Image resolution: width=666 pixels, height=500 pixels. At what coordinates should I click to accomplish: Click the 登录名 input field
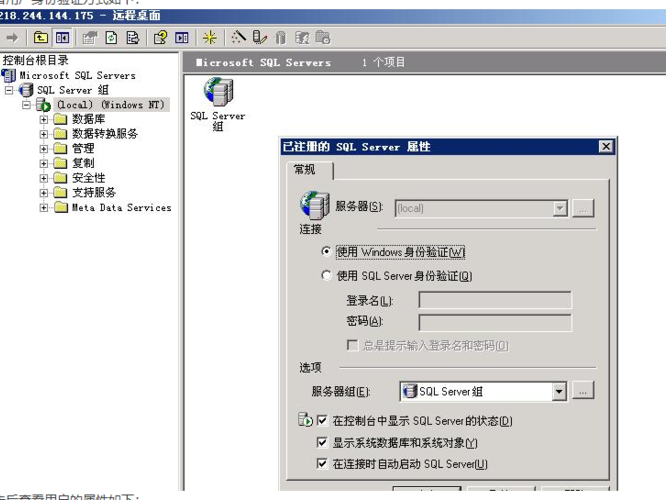[x=495, y=300]
